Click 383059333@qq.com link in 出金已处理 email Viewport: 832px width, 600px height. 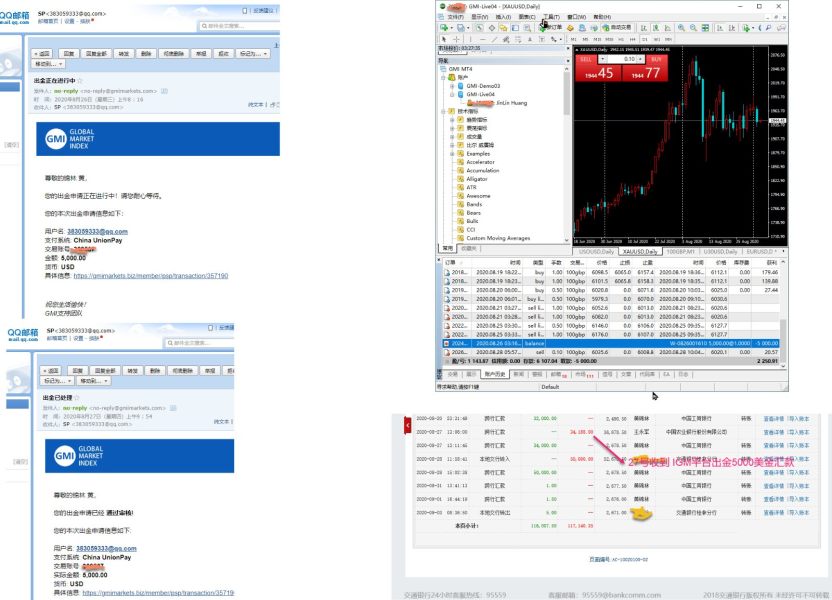click(106, 549)
